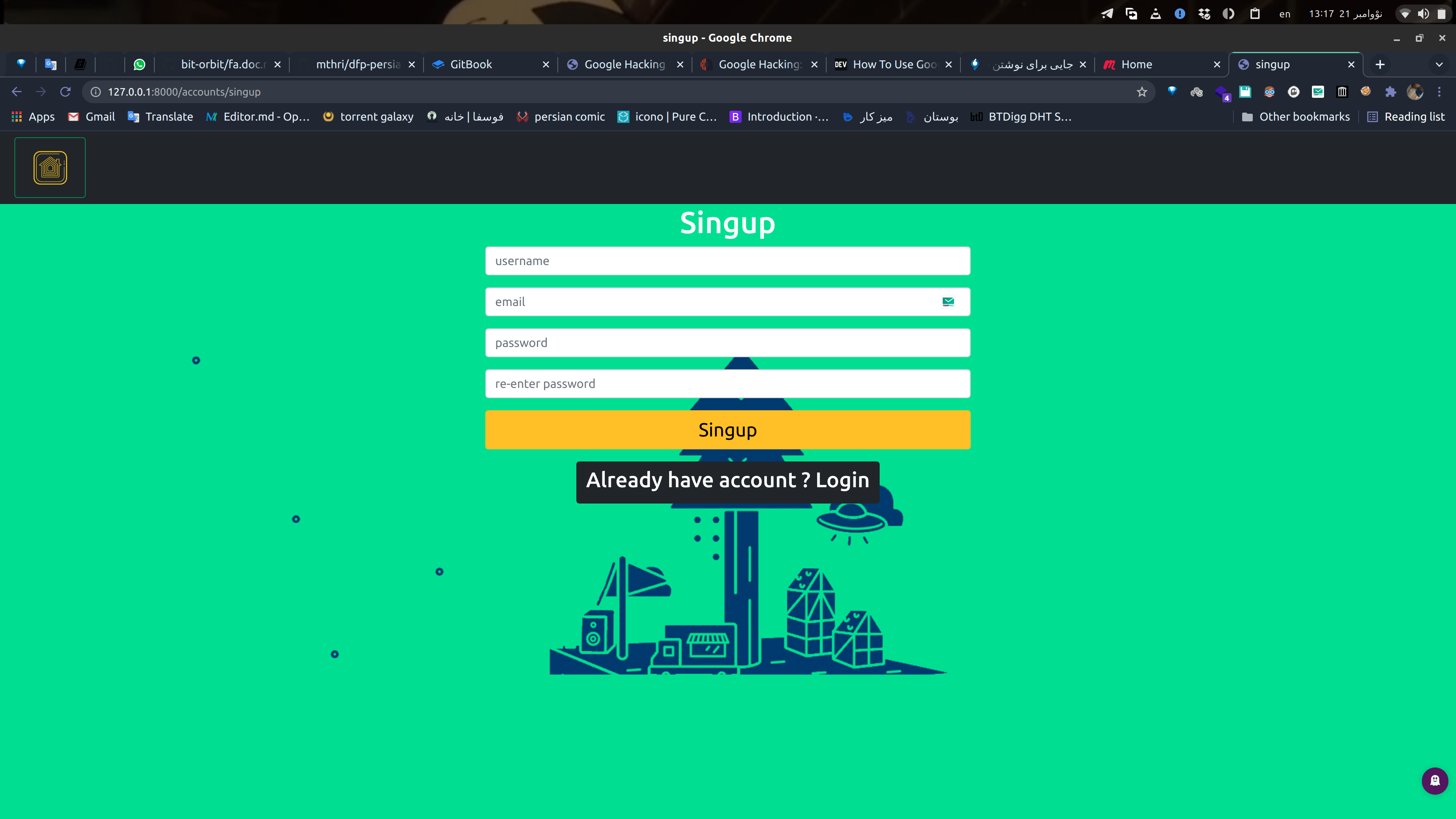
Task: Toggle the WiFi indicator in system tray
Action: pos(1404,13)
